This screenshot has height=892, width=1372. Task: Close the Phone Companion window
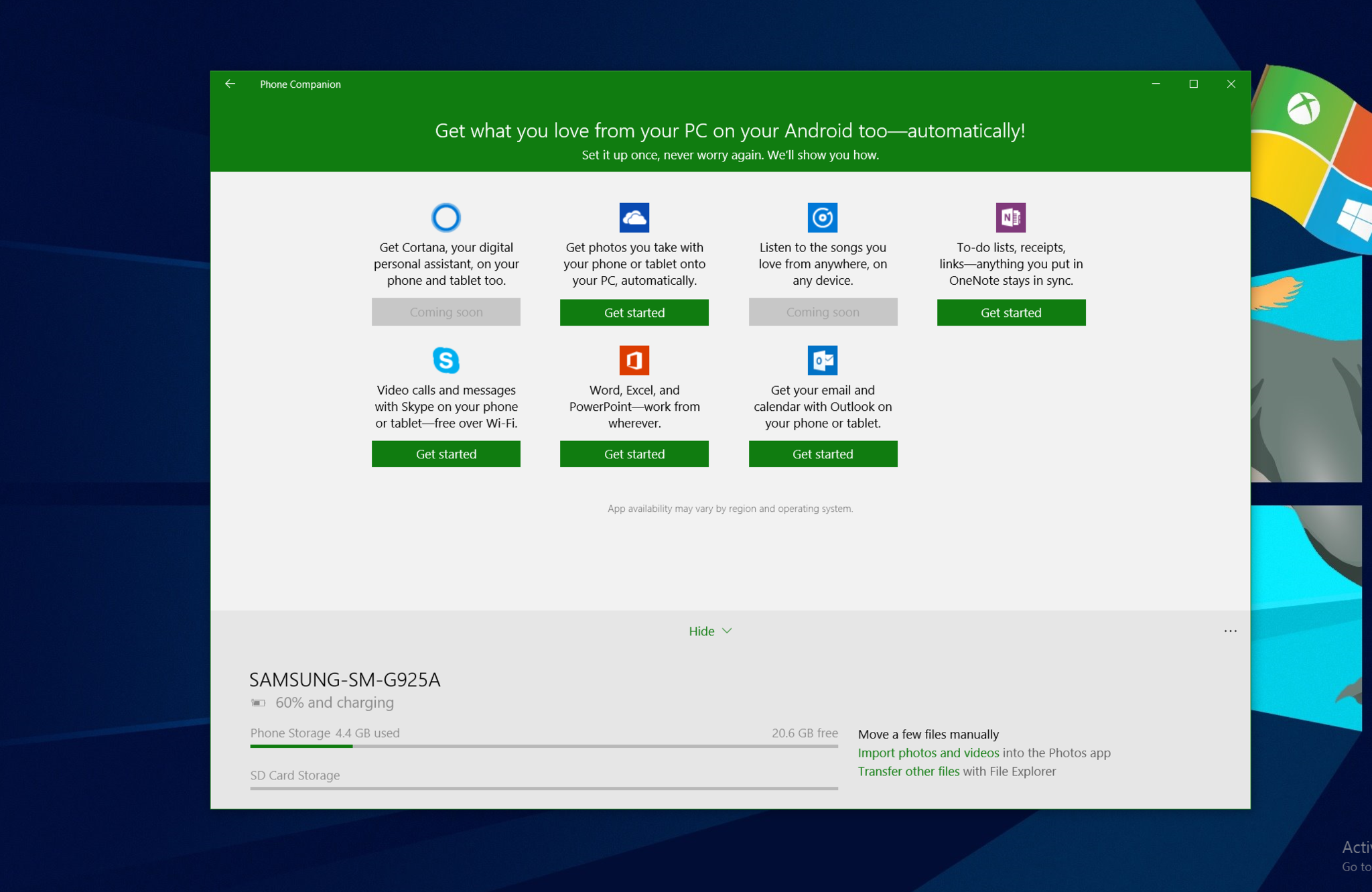point(1231,84)
